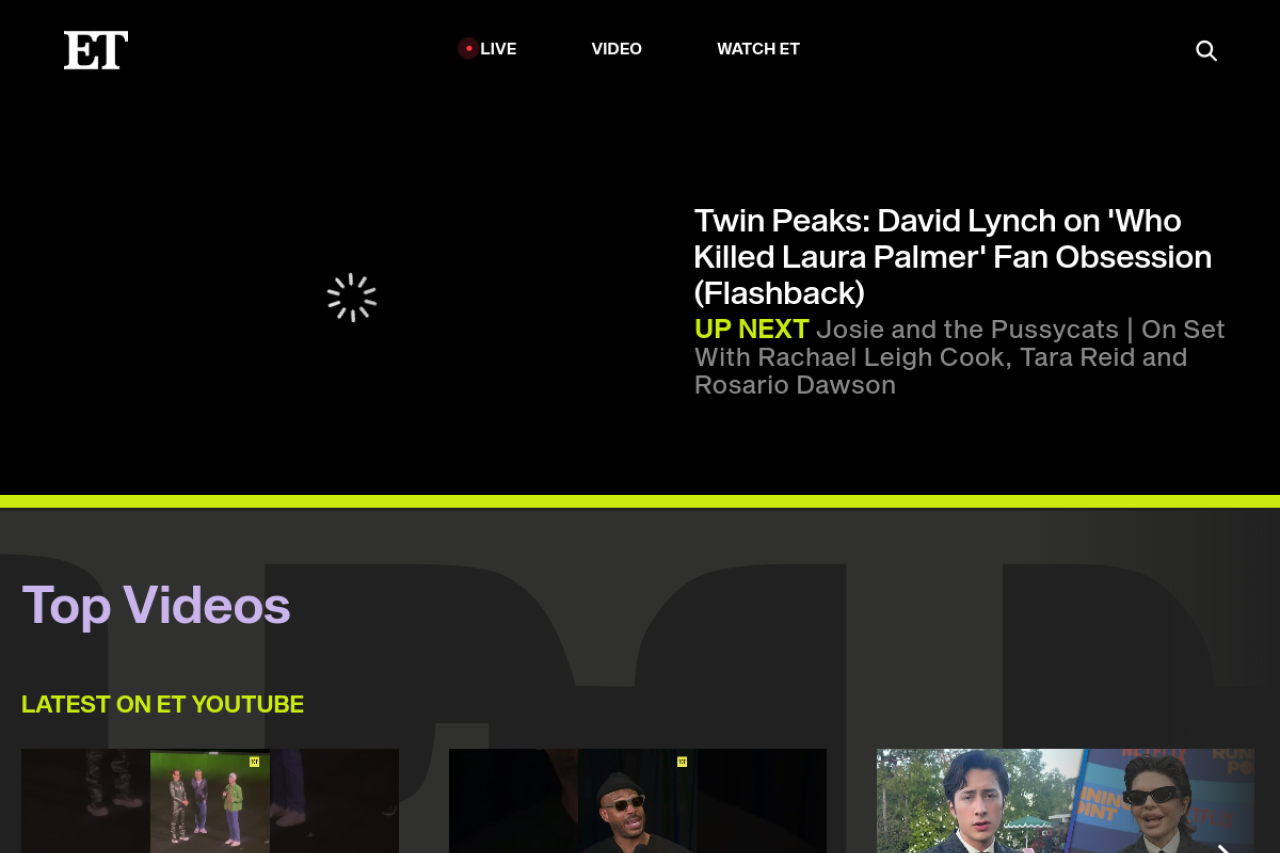The height and width of the screenshot is (853, 1280).
Task: Click the ET badge on the green-screen thumbnail
Action: point(254,762)
